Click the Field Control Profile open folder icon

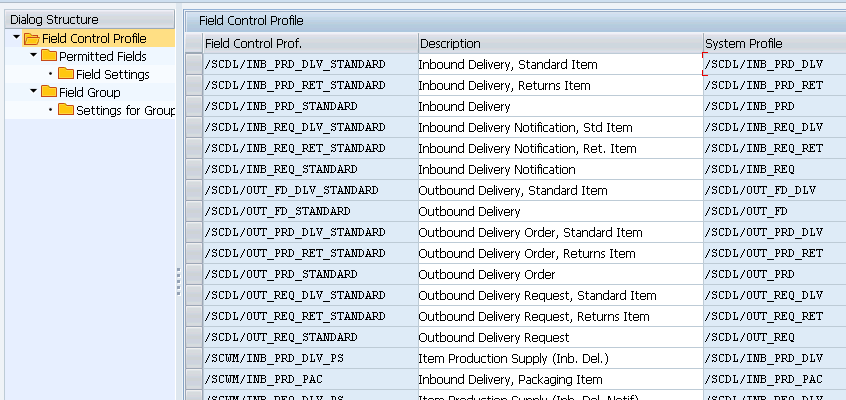pos(32,39)
